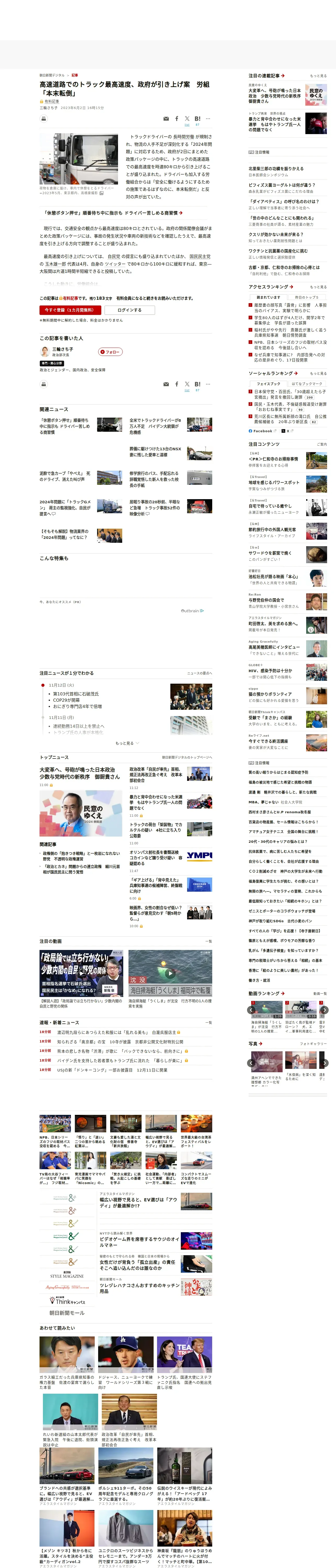336x1568 pixels.
Task: Click 朝日新聞デジタル breadcrumb link
Action: click(x=52, y=76)
